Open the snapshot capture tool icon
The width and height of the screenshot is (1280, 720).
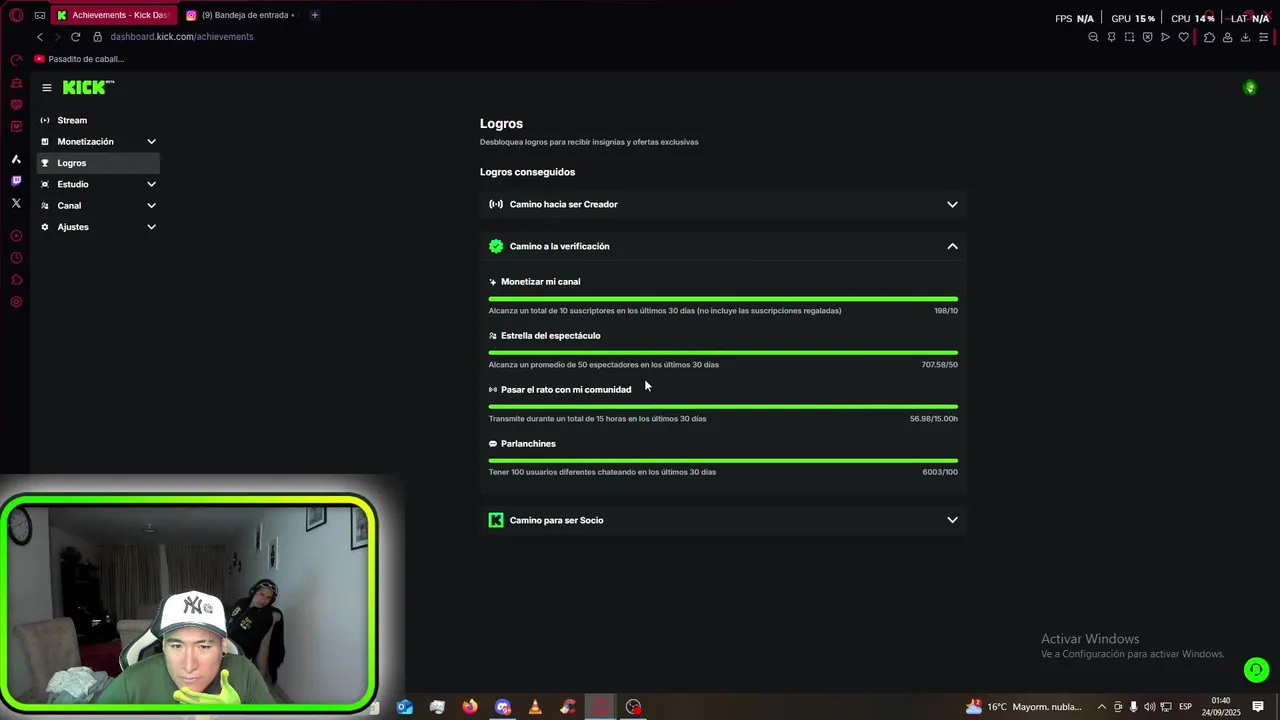point(1129,37)
